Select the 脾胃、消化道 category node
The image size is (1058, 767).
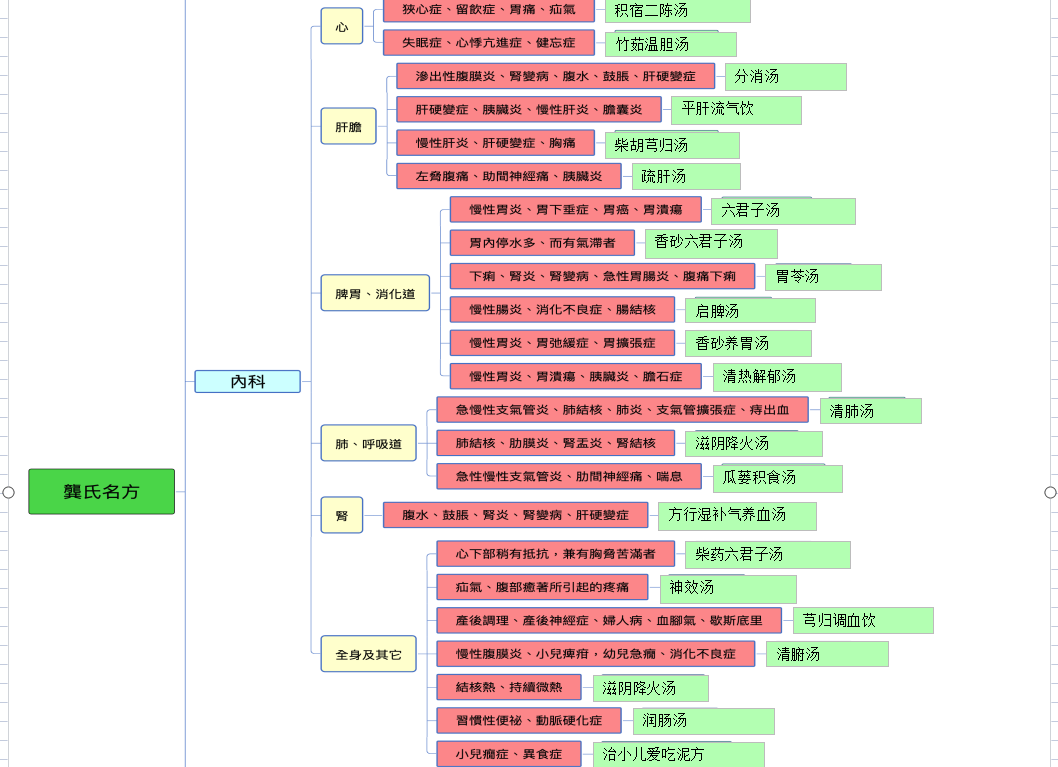pyautogui.click(x=375, y=293)
